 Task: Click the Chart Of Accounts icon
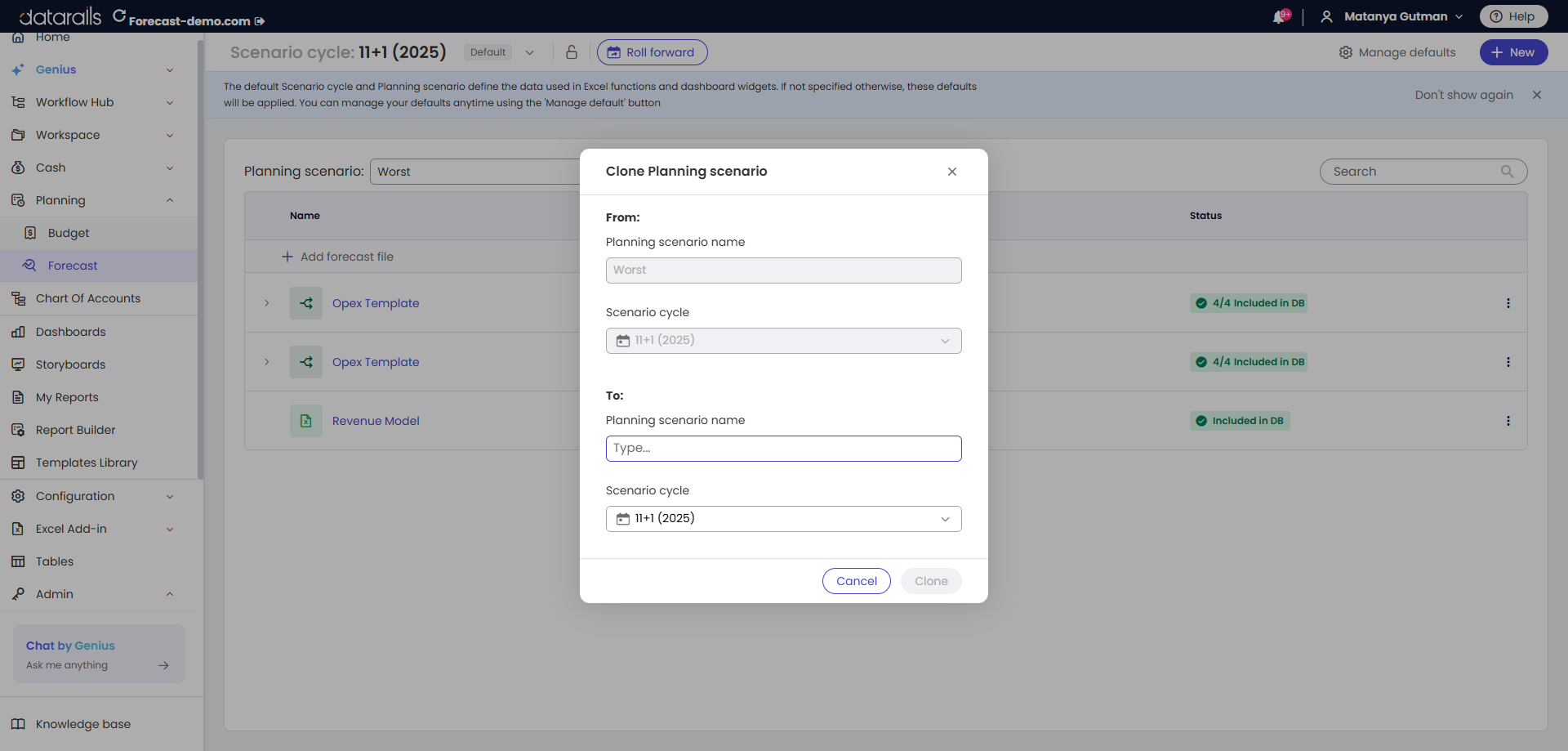coord(18,298)
